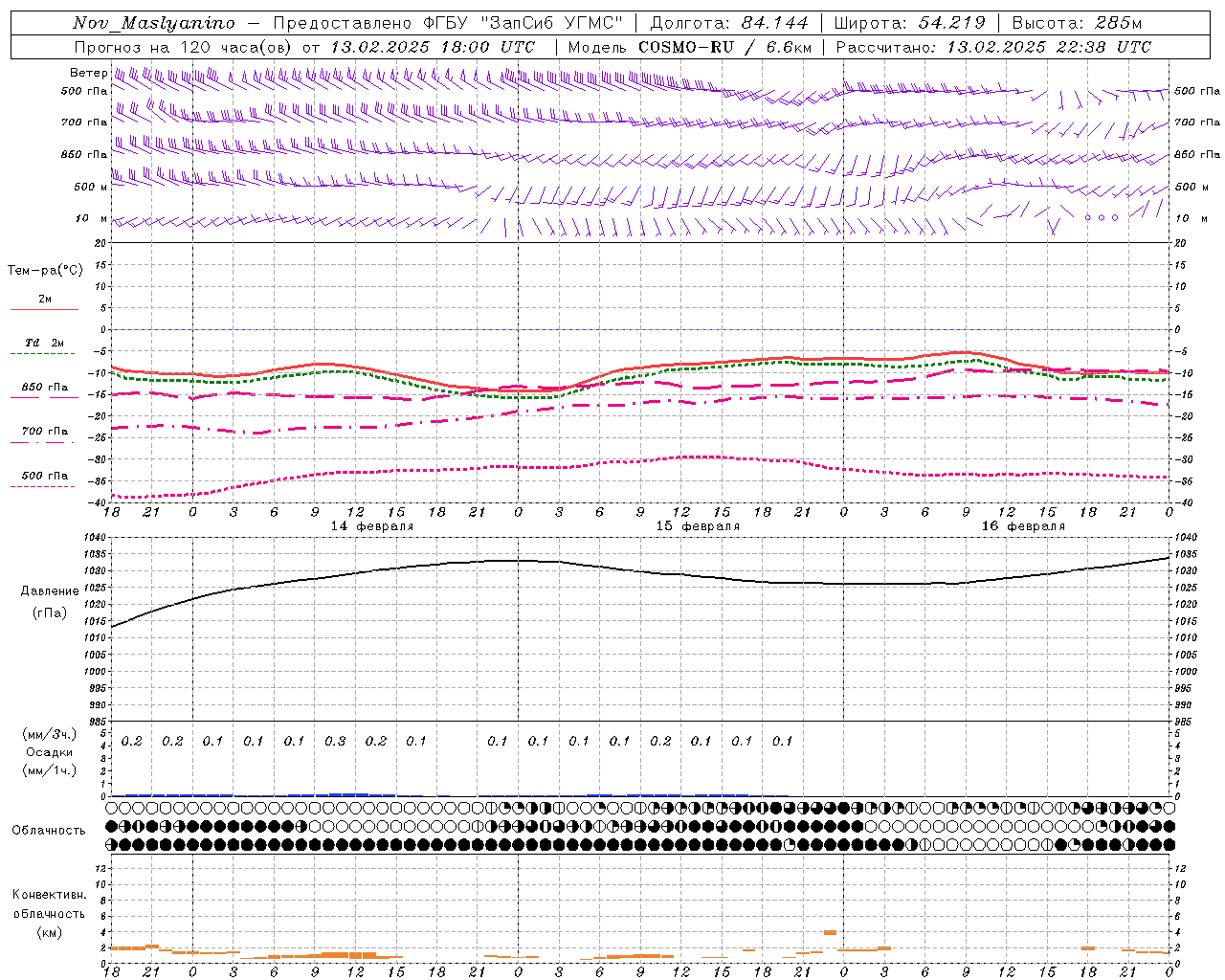Click the '15 февраля' date label

(698, 526)
